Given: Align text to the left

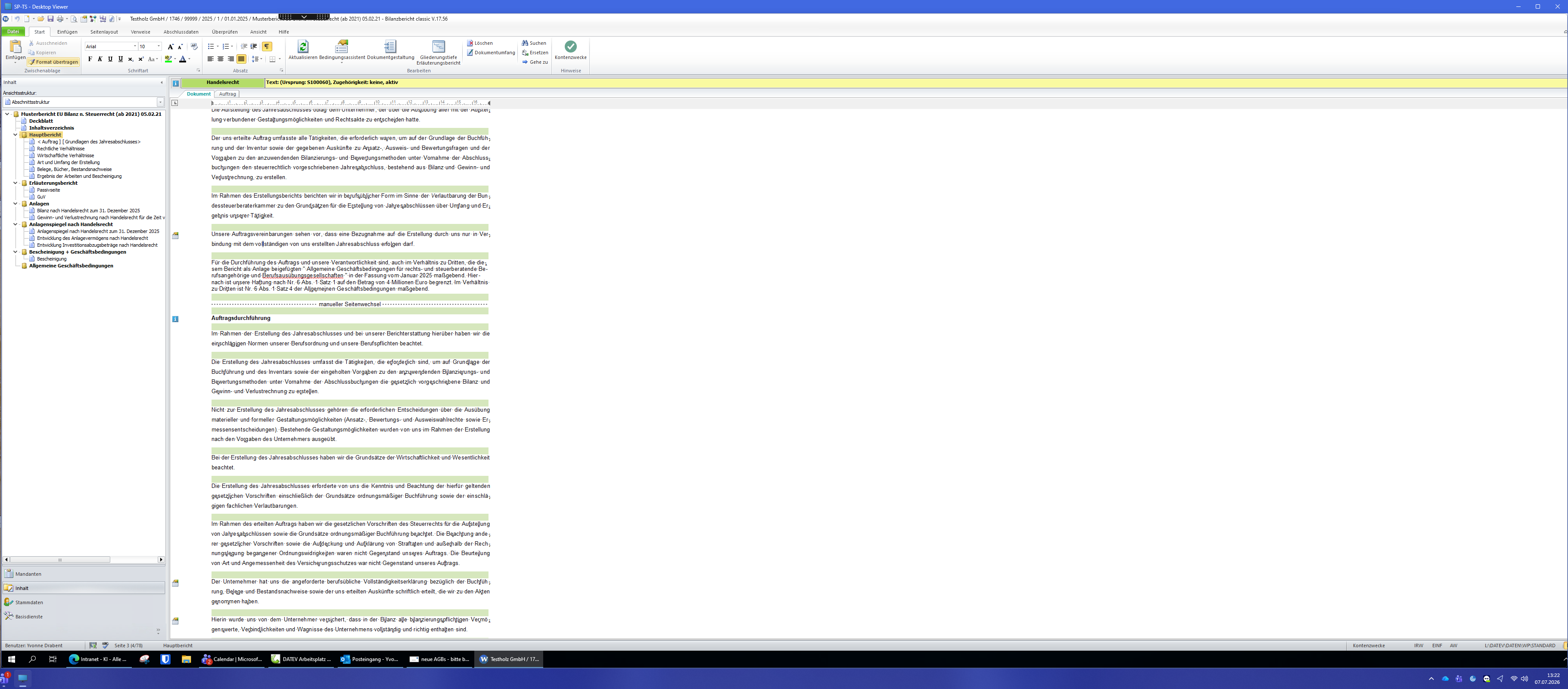Looking at the screenshot, I should coord(211,59).
